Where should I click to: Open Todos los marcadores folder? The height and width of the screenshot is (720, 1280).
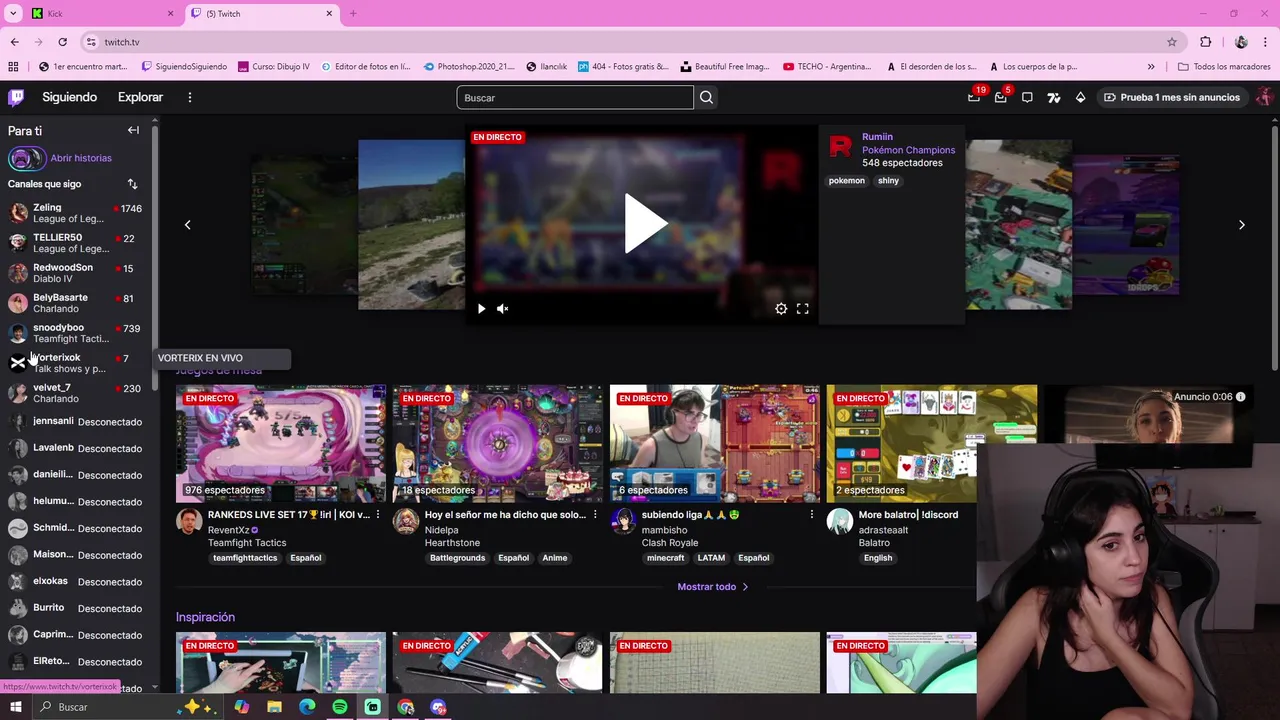click(1224, 67)
